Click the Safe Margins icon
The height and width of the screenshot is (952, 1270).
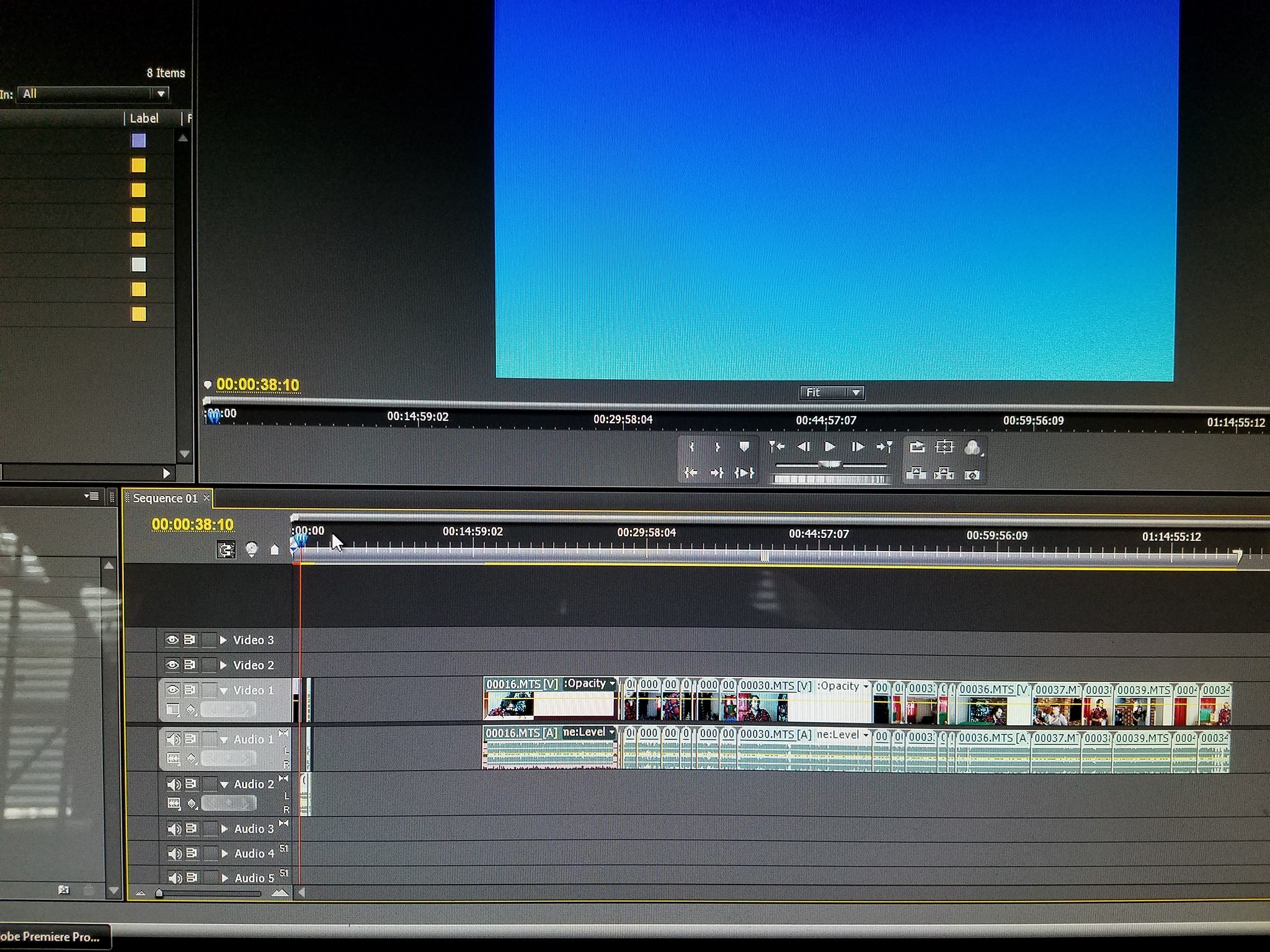tap(944, 447)
